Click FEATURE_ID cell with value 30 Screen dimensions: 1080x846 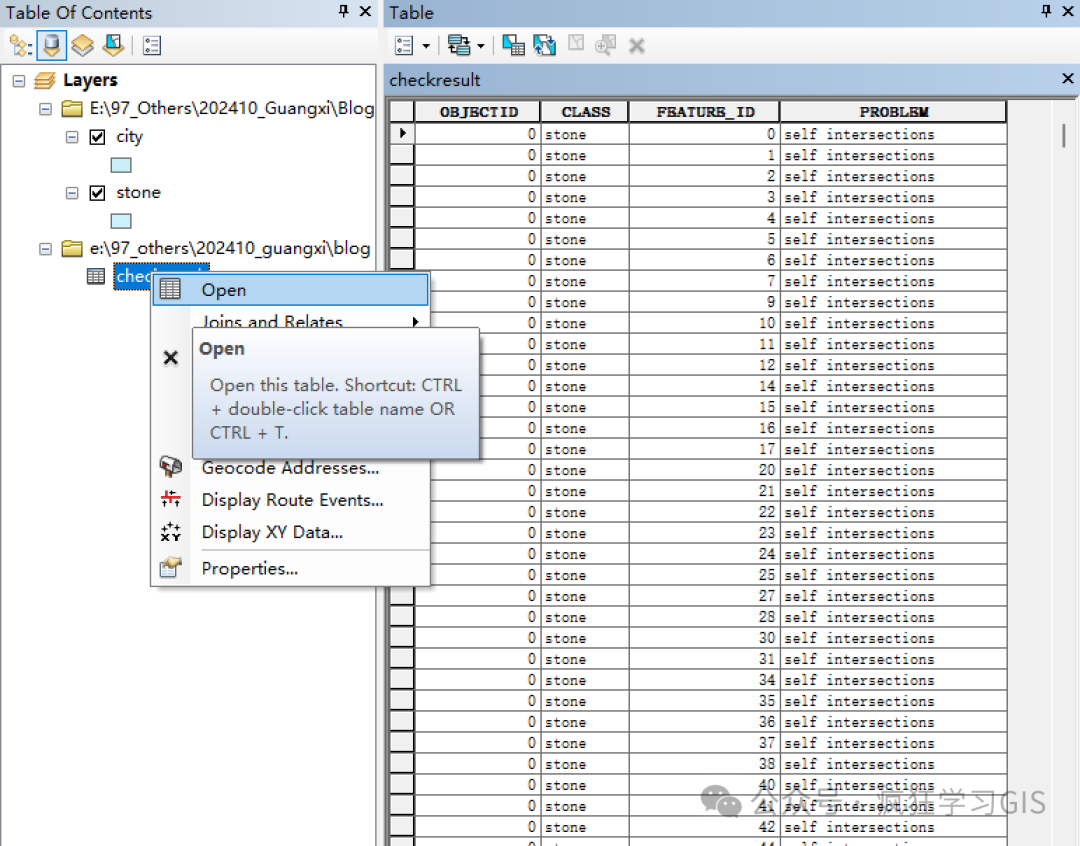pos(704,638)
